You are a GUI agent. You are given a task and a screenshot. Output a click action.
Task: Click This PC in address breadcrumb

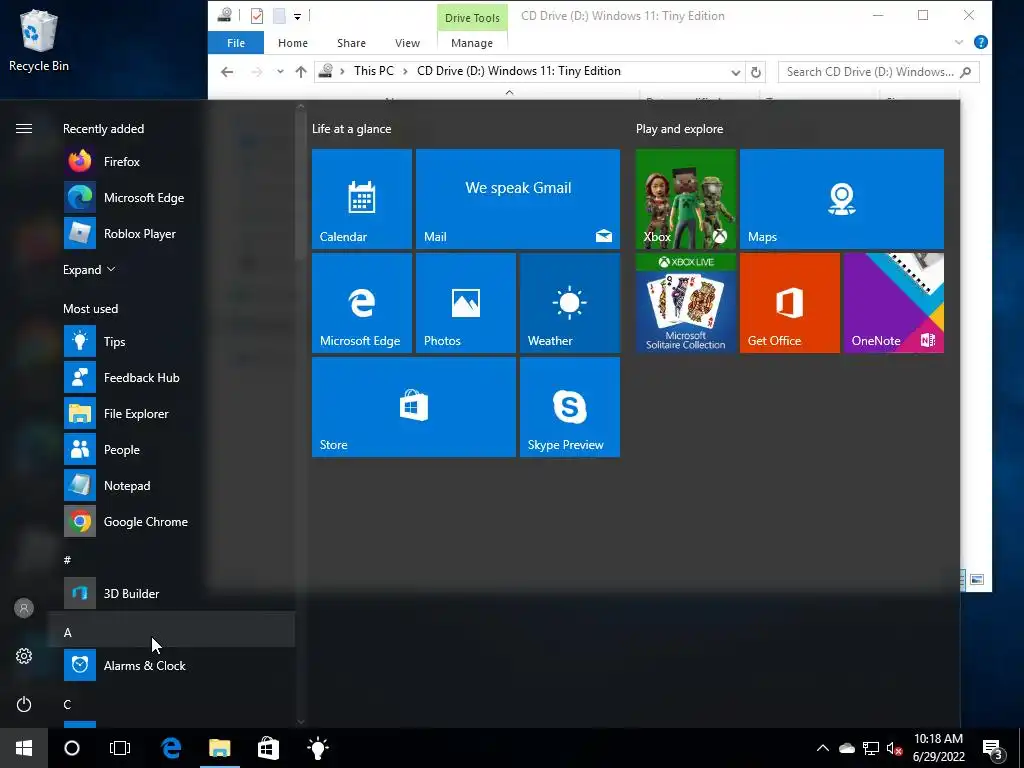coord(374,71)
